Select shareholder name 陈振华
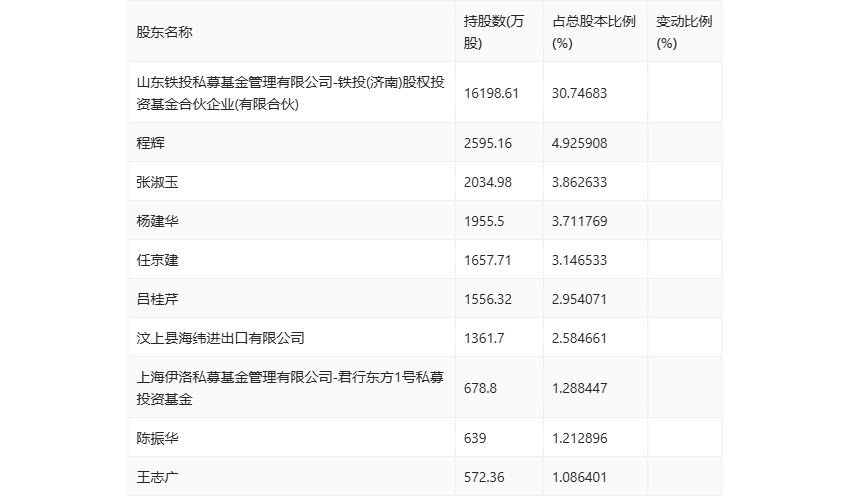This screenshot has width=850, height=496. click(157, 438)
